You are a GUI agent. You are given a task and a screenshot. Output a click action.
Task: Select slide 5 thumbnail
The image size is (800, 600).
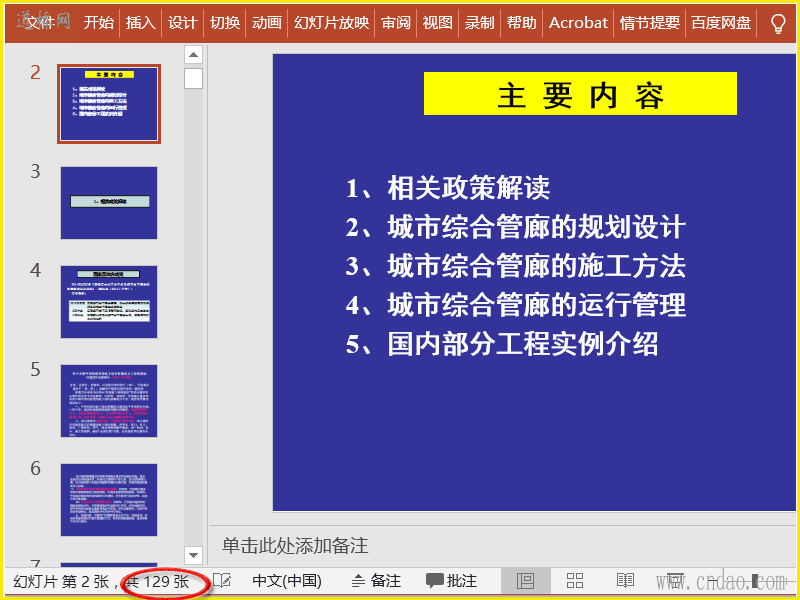coord(109,401)
